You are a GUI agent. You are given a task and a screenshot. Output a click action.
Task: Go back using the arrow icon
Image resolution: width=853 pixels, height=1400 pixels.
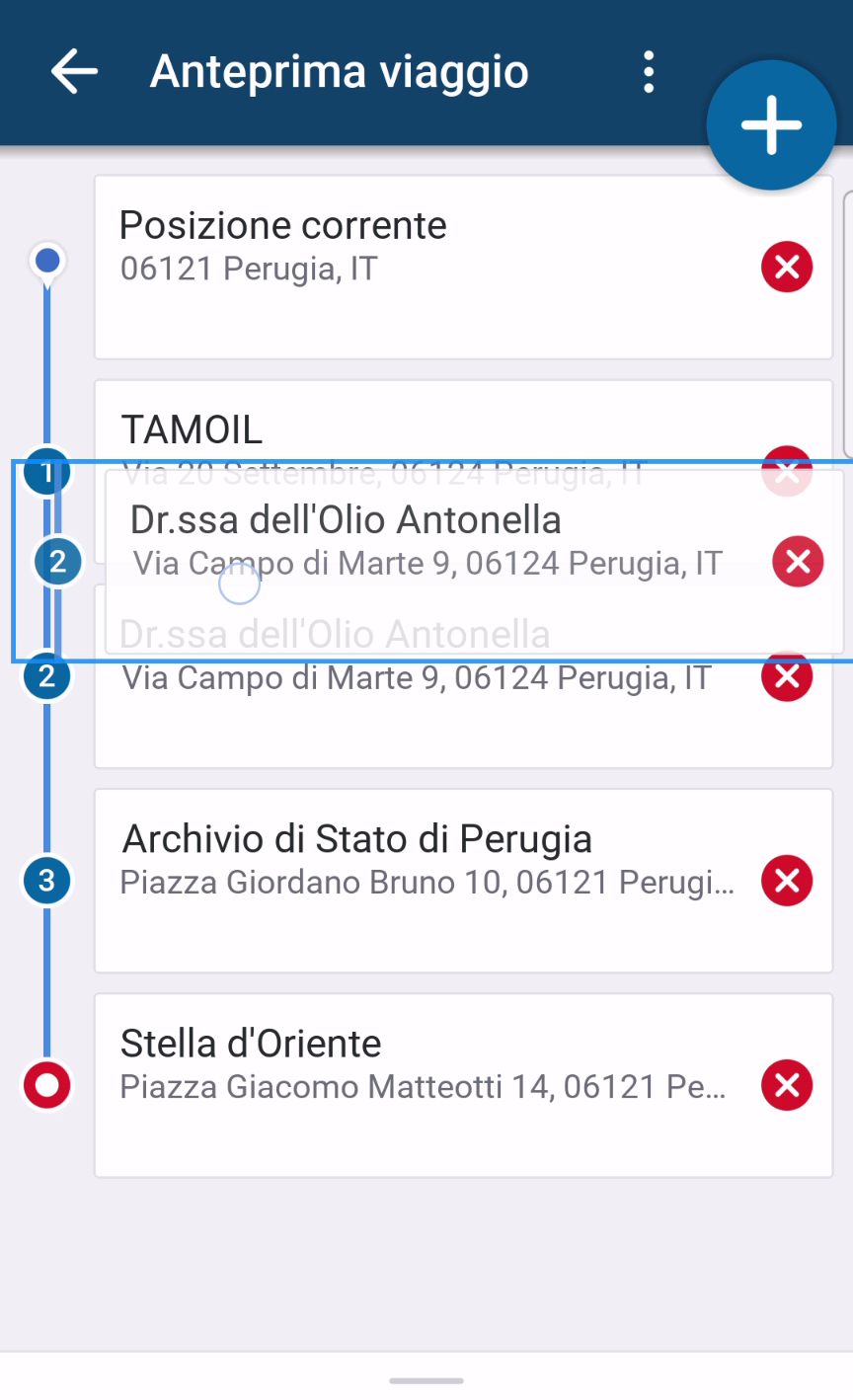[x=74, y=72]
